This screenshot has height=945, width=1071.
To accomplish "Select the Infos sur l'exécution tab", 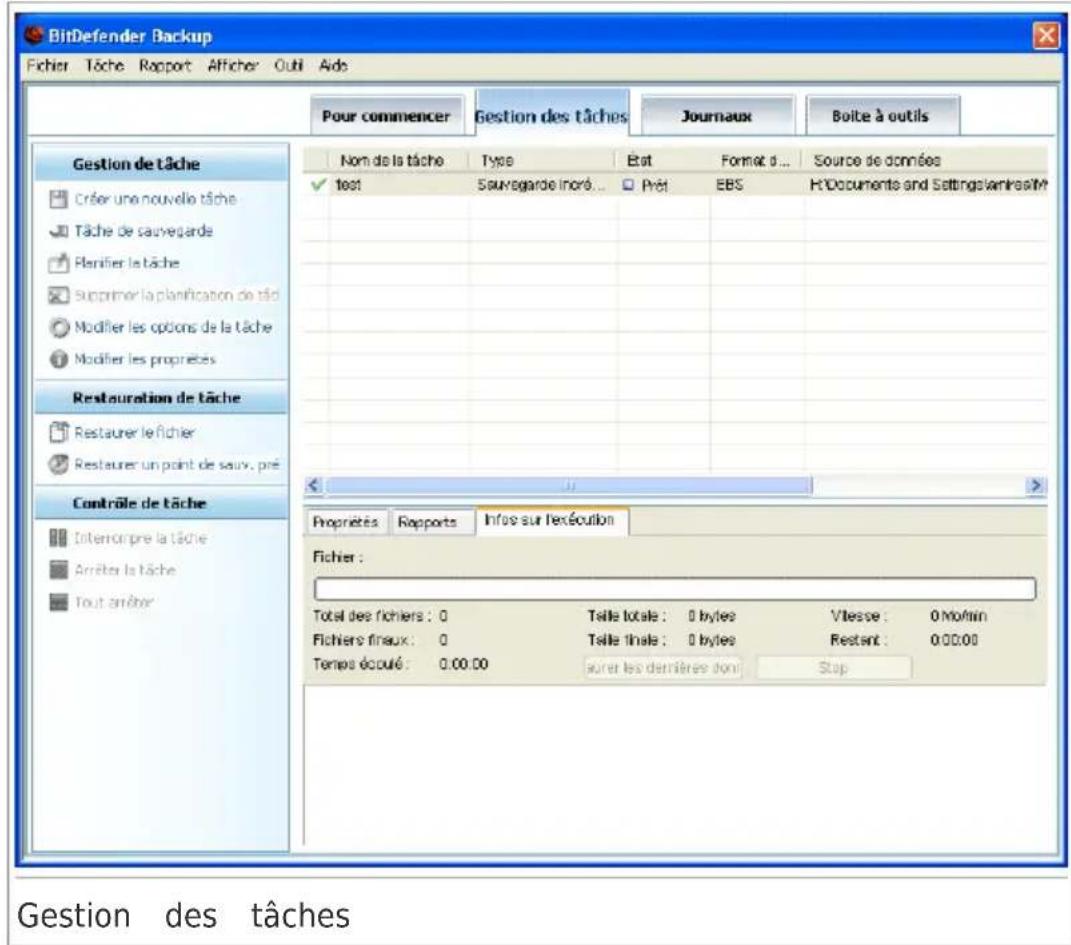I will coord(551,520).
